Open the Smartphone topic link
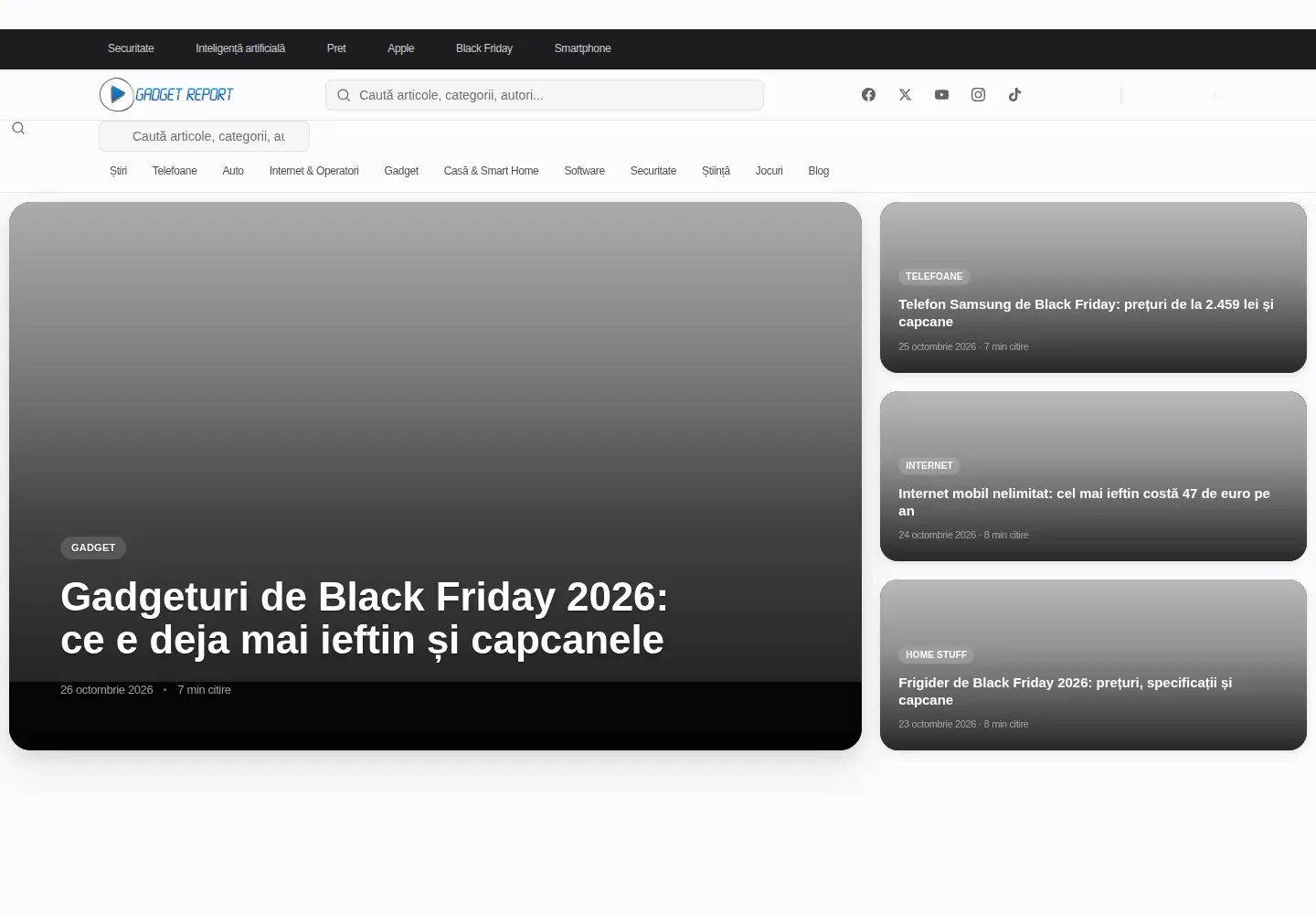The image size is (1316, 914). [582, 48]
